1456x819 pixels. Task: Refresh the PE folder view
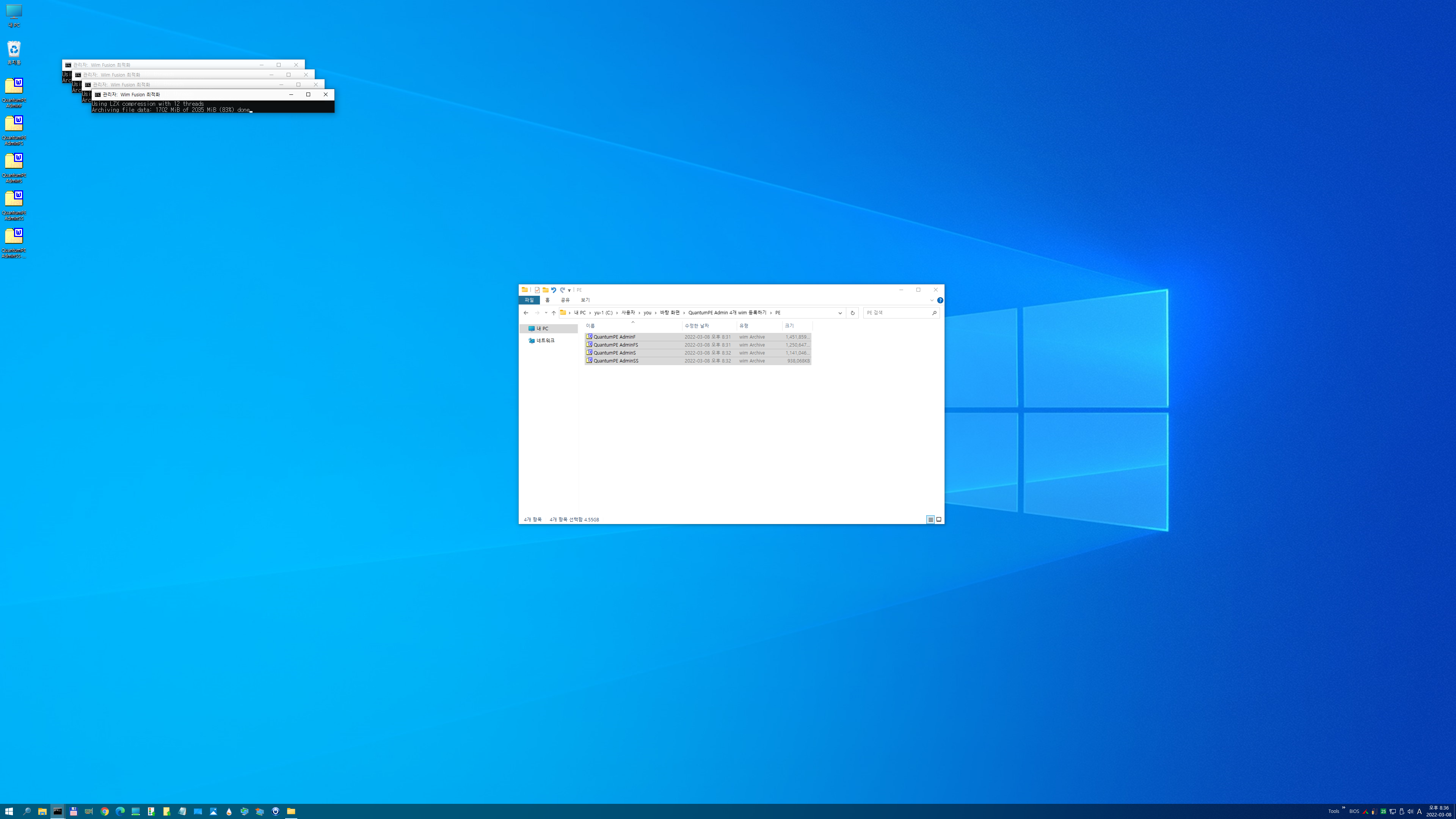click(x=852, y=312)
